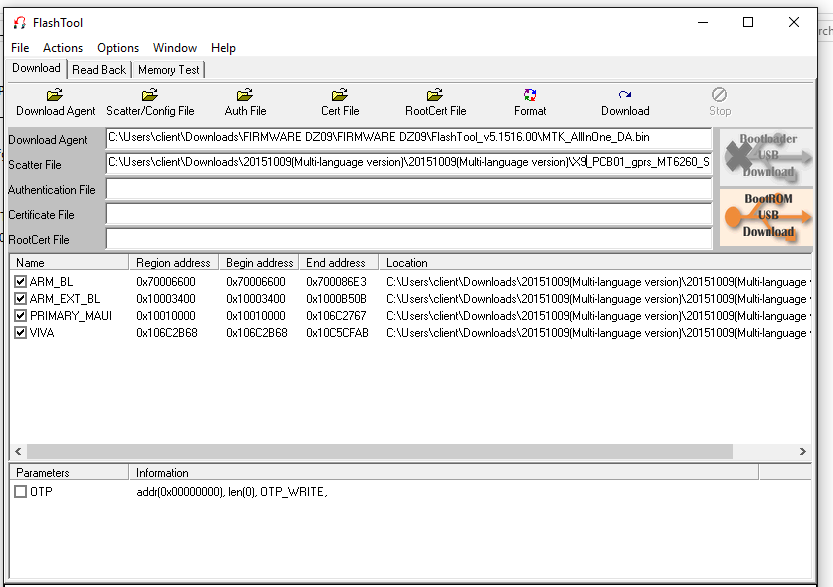Click the Region address column header
Viewport: 833px width, 587px height.
tap(173, 262)
